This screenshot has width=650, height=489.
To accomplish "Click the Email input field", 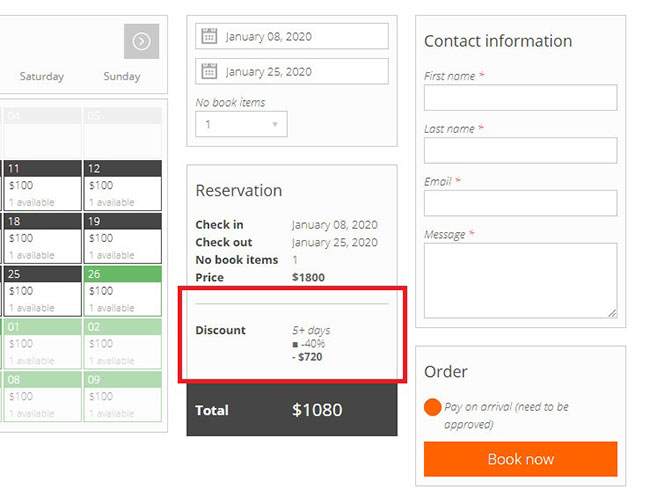I will pyautogui.click(x=520, y=203).
